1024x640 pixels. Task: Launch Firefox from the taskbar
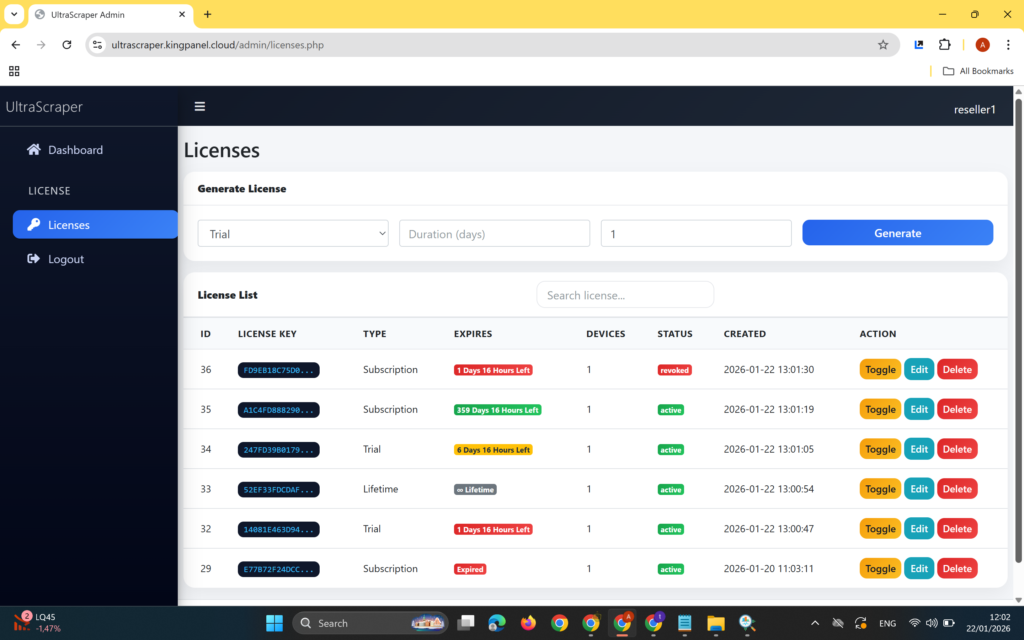528,622
